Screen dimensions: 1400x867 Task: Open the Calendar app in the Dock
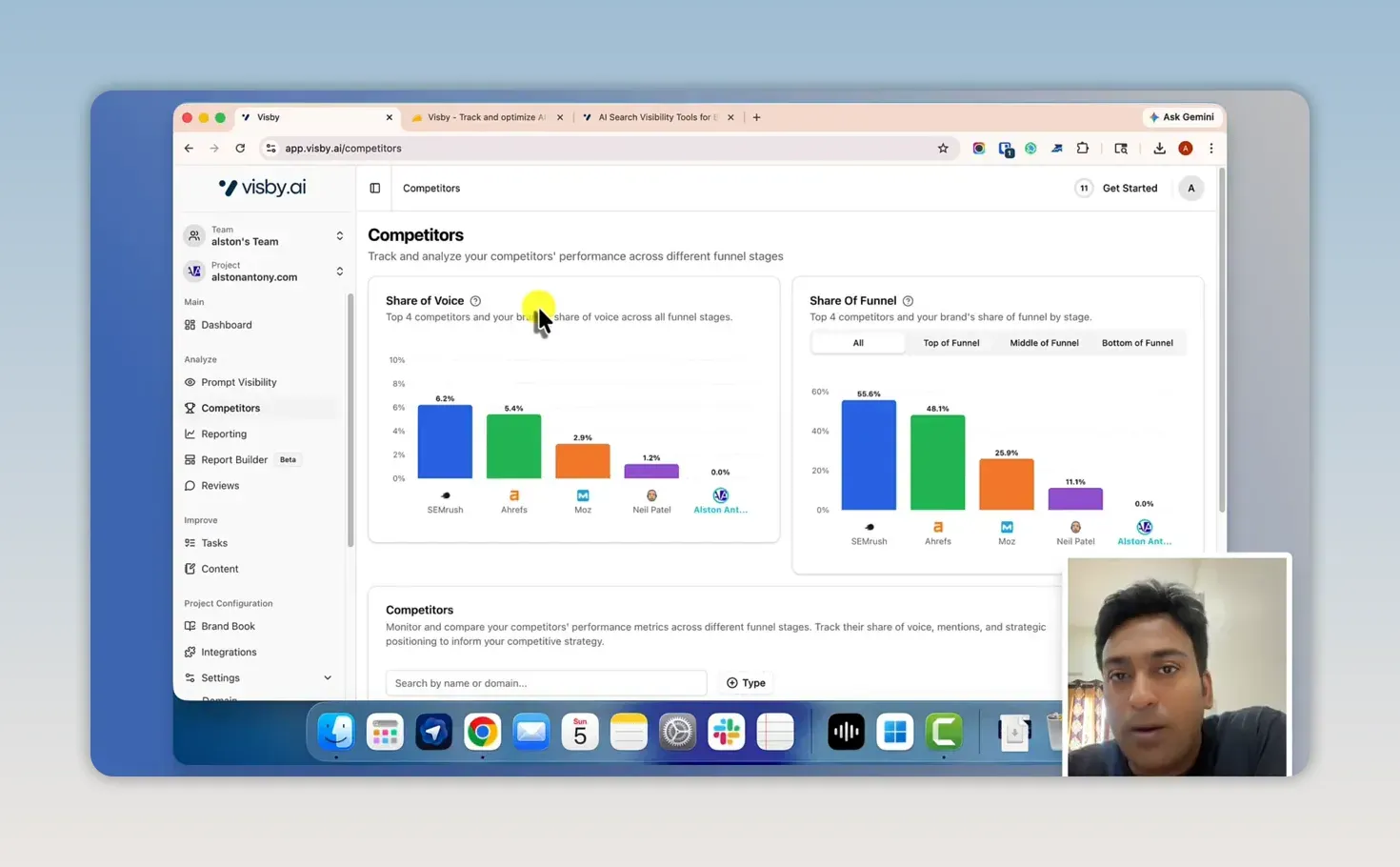point(580,732)
